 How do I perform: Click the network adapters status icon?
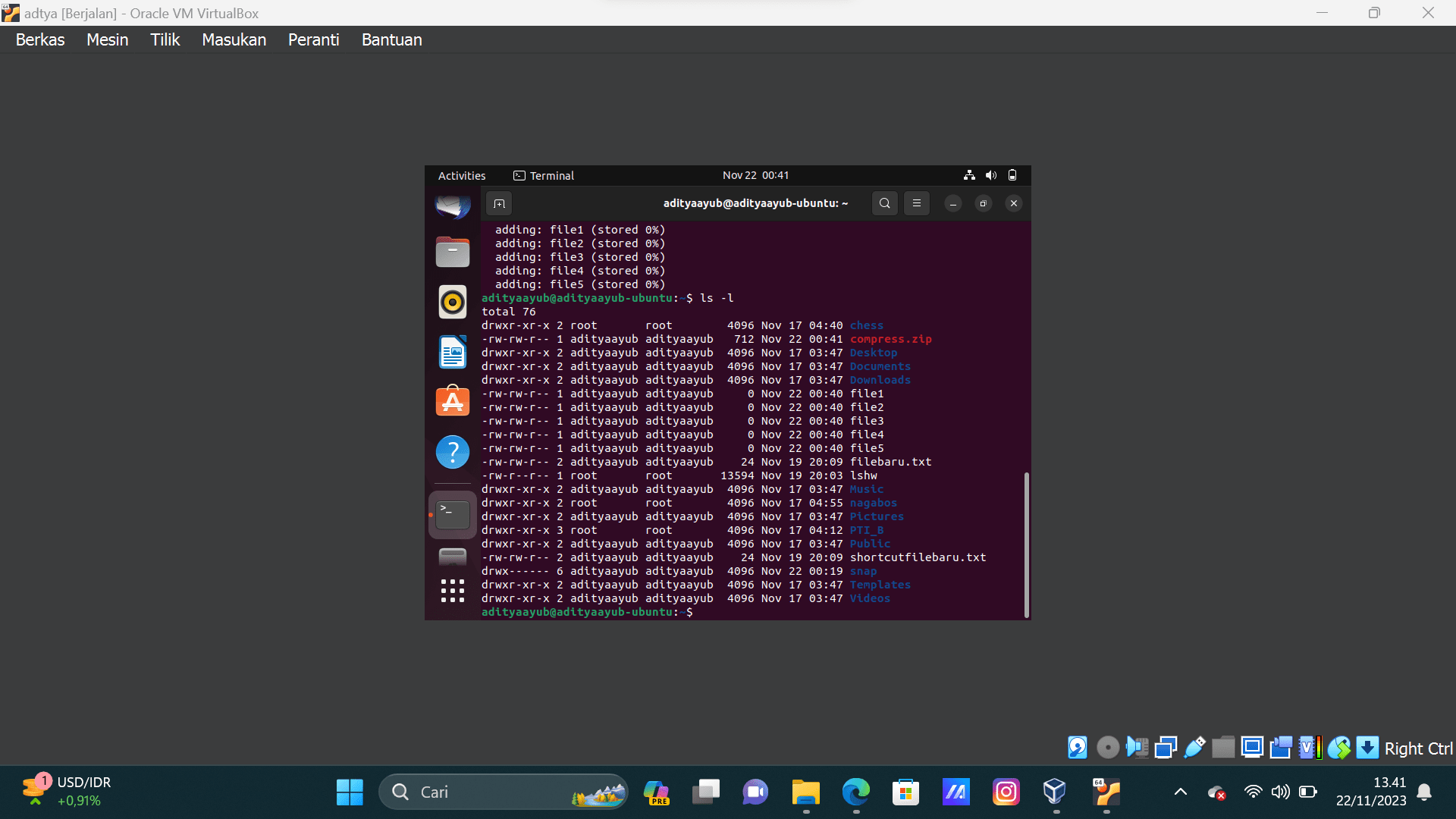tap(1166, 748)
